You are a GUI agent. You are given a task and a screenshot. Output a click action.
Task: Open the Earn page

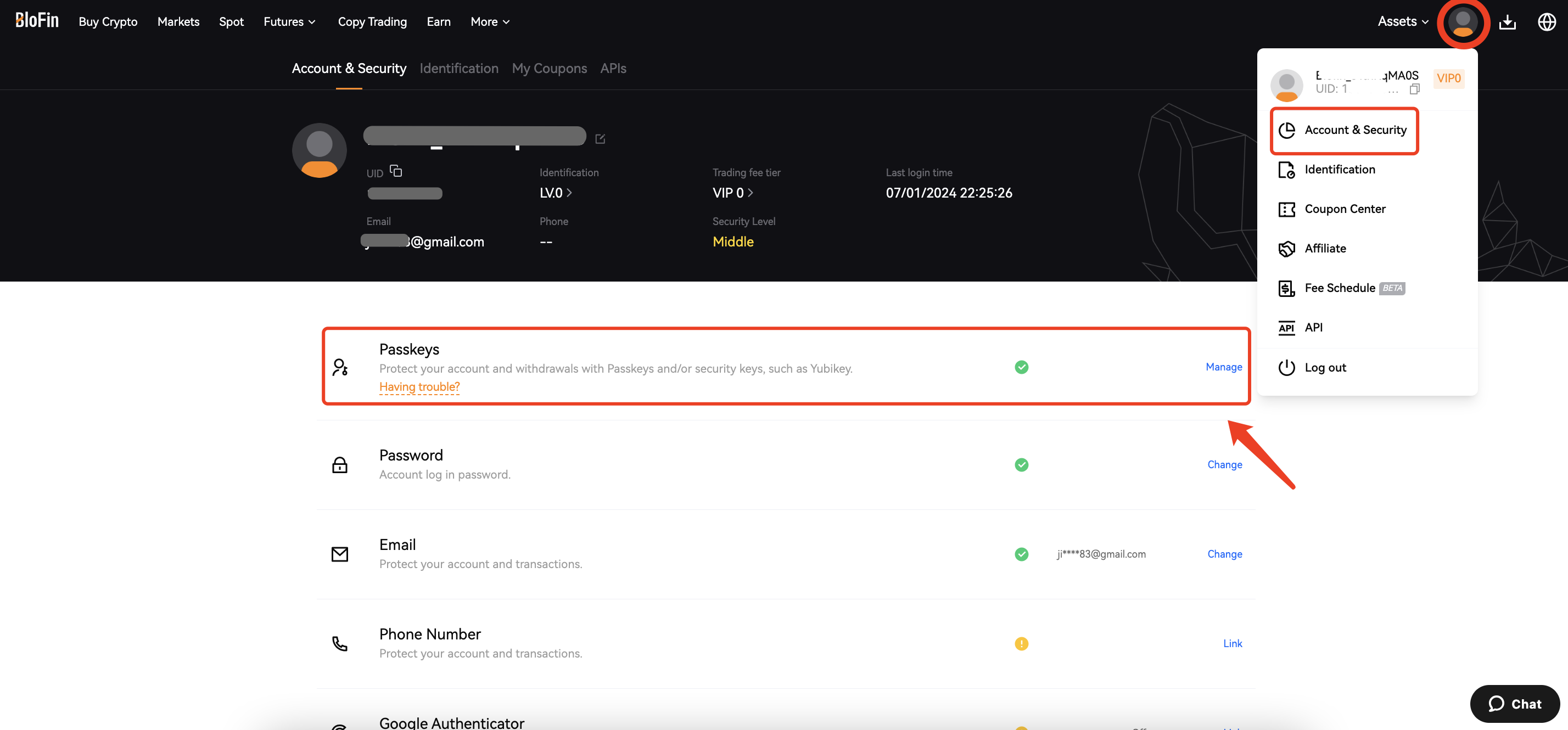tap(438, 22)
